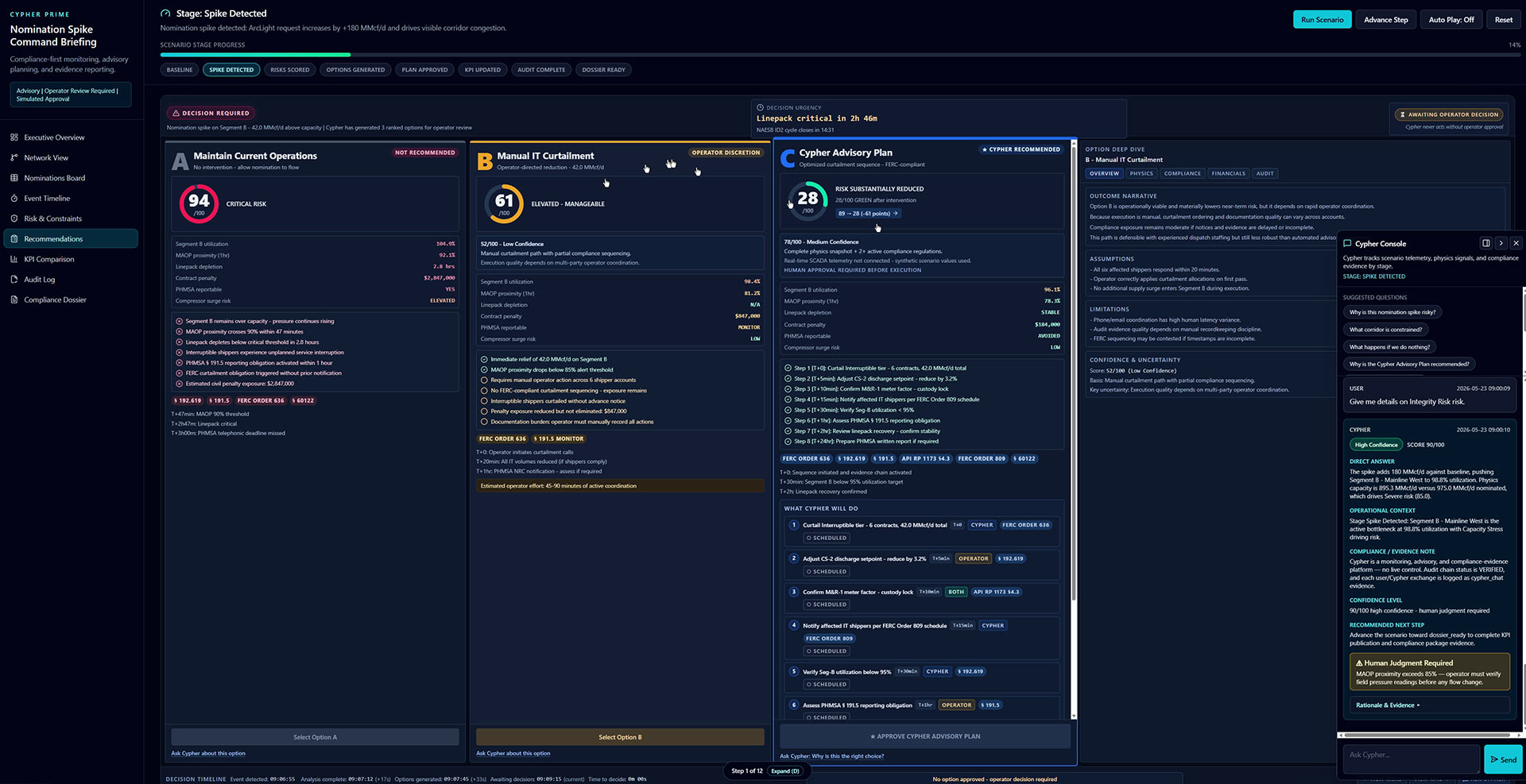1526x784 pixels.
Task: Expand action 4 Notify affected IT shippers card
Action: (x=922, y=637)
